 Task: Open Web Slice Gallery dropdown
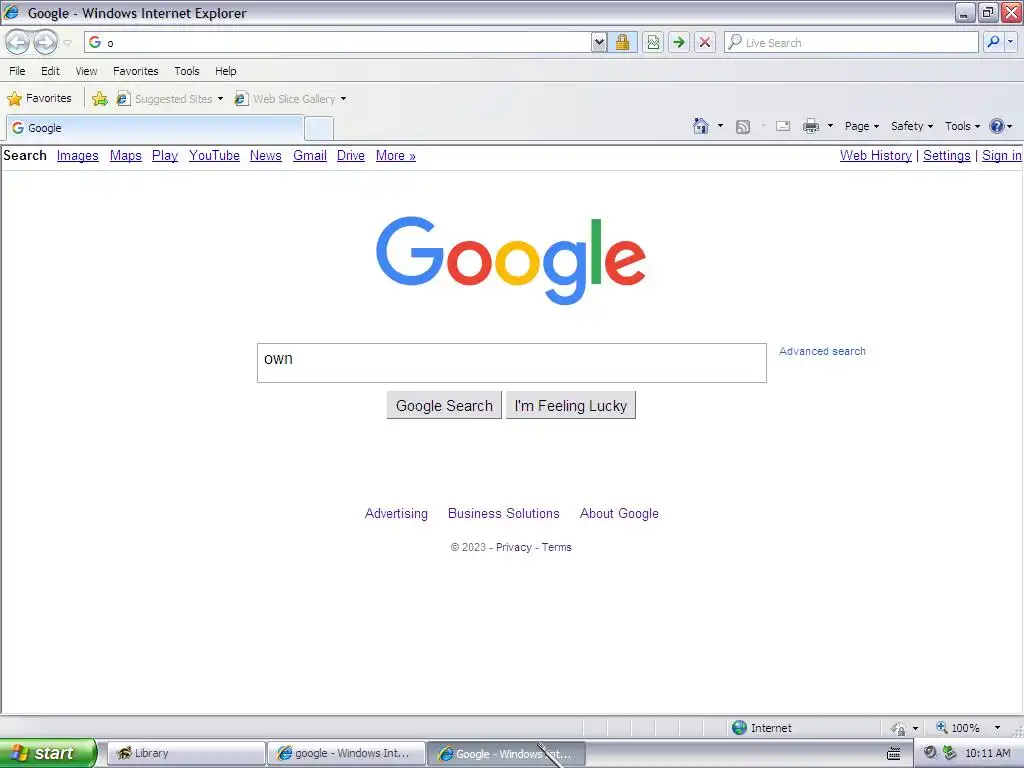[x=291, y=99]
